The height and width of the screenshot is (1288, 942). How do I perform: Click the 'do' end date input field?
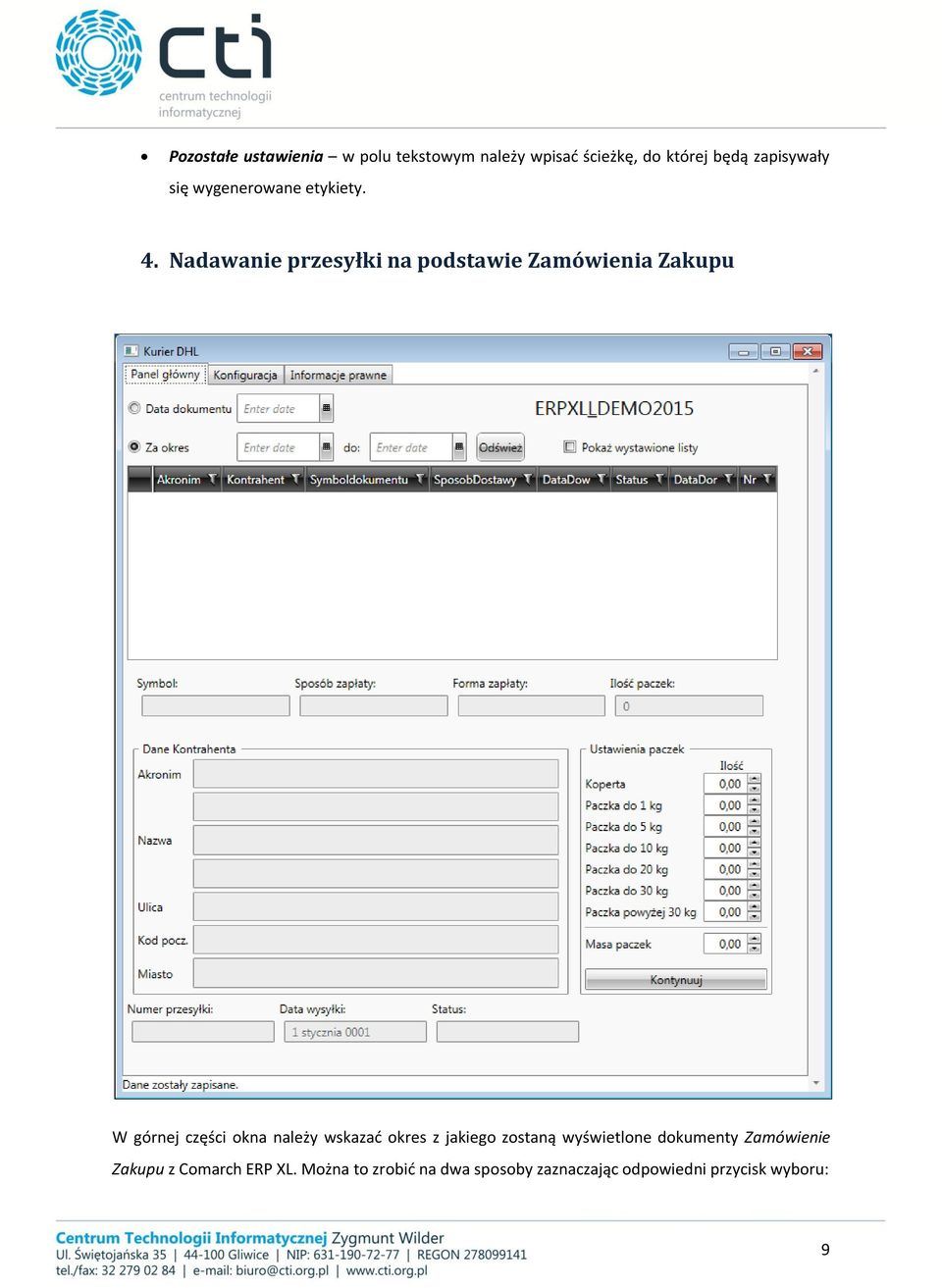tap(411, 447)
